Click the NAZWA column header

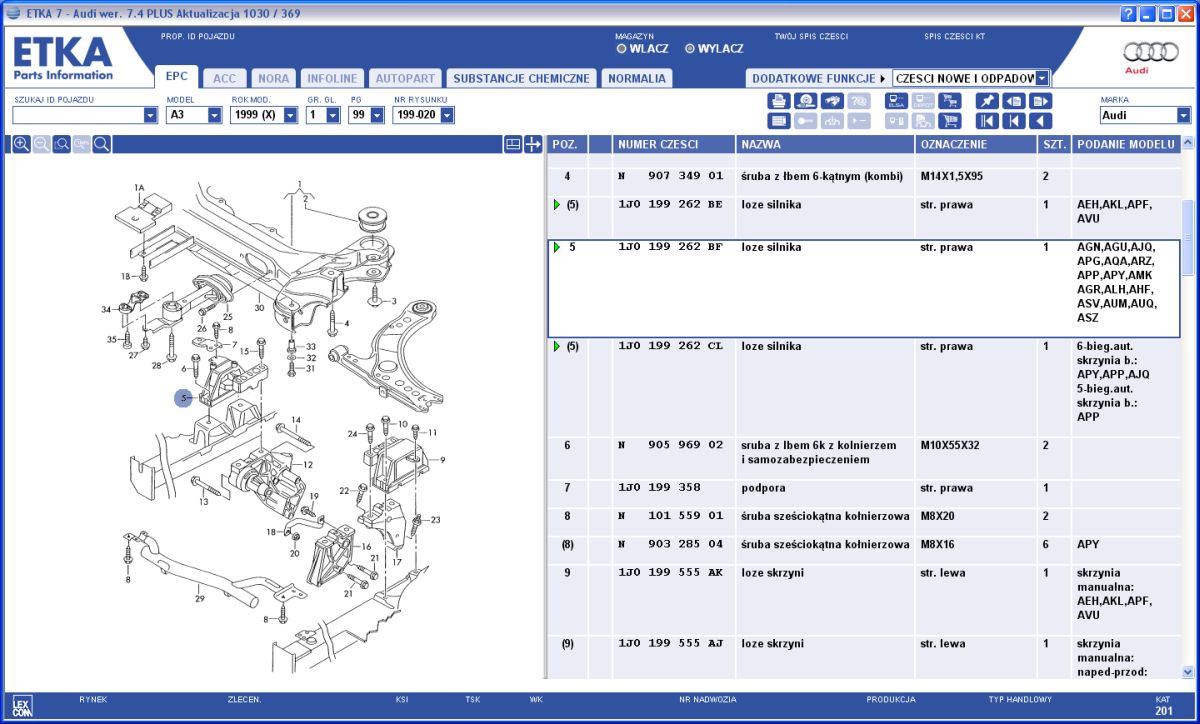(825, 145)
